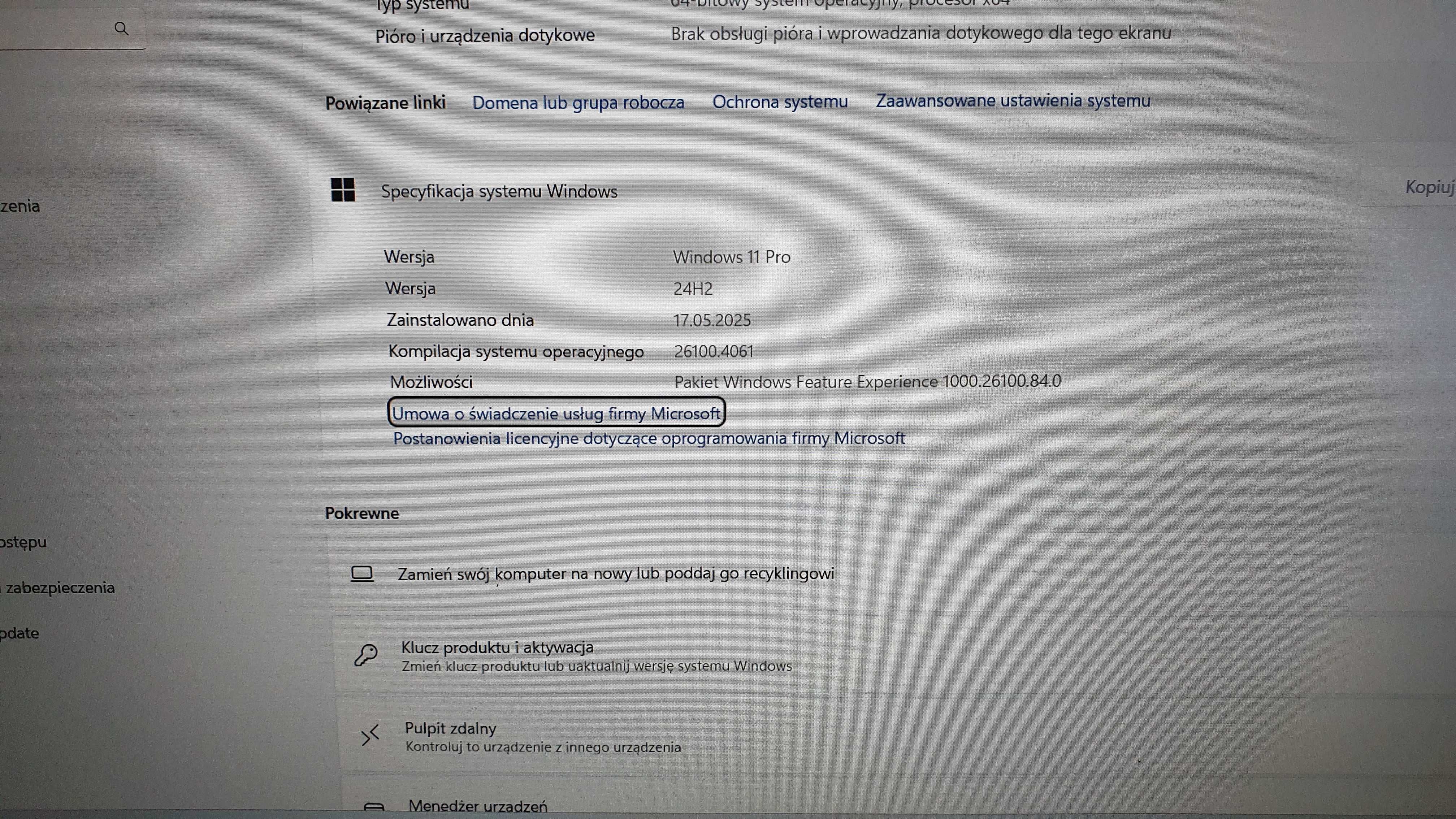The image size is (1456, 819).
Task: Select the sidebar item ending in 'ostępu'
Action: click(x=23, y=542)
